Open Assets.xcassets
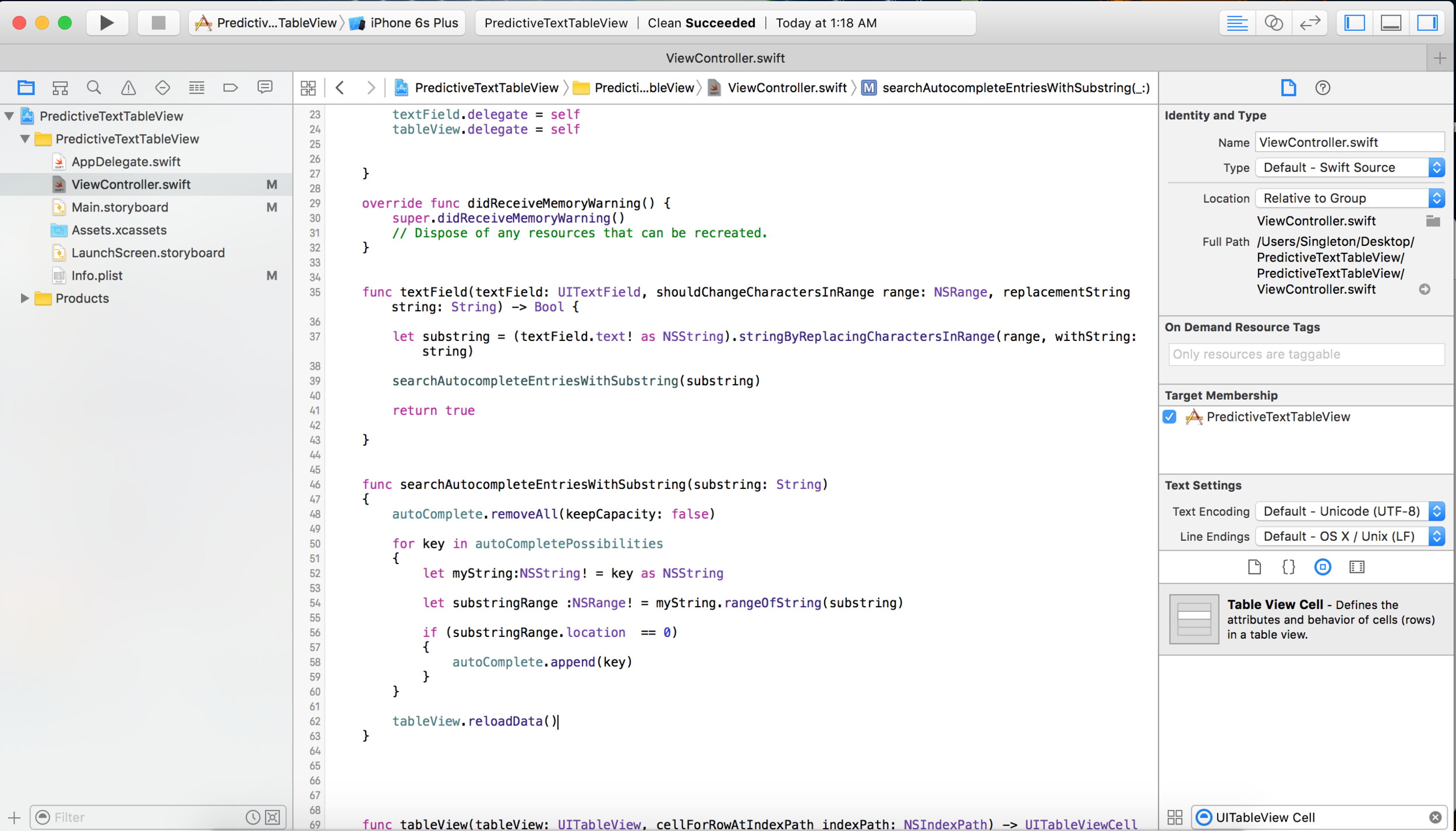Image resolution: width=1456 pixels, height=831 pixels. 119,230
